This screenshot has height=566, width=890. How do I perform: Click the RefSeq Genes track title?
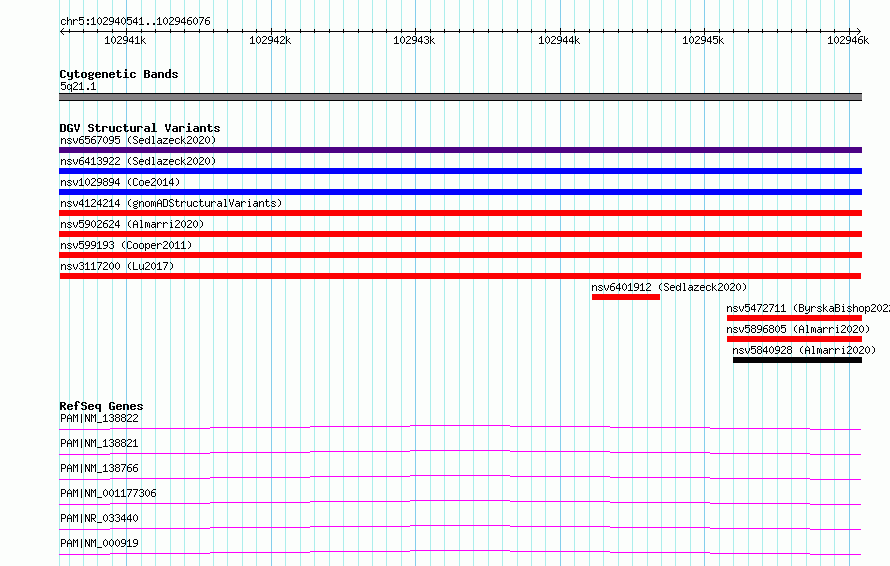pyautogui.click(x=101, y=406)
